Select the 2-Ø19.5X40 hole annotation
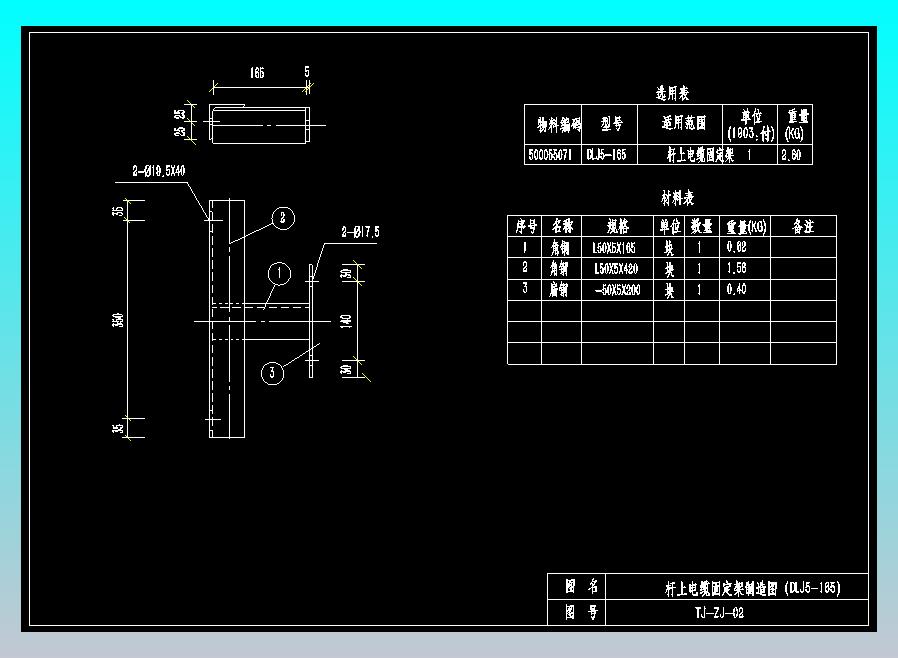The image size is (898, 658). pos(159,171)
